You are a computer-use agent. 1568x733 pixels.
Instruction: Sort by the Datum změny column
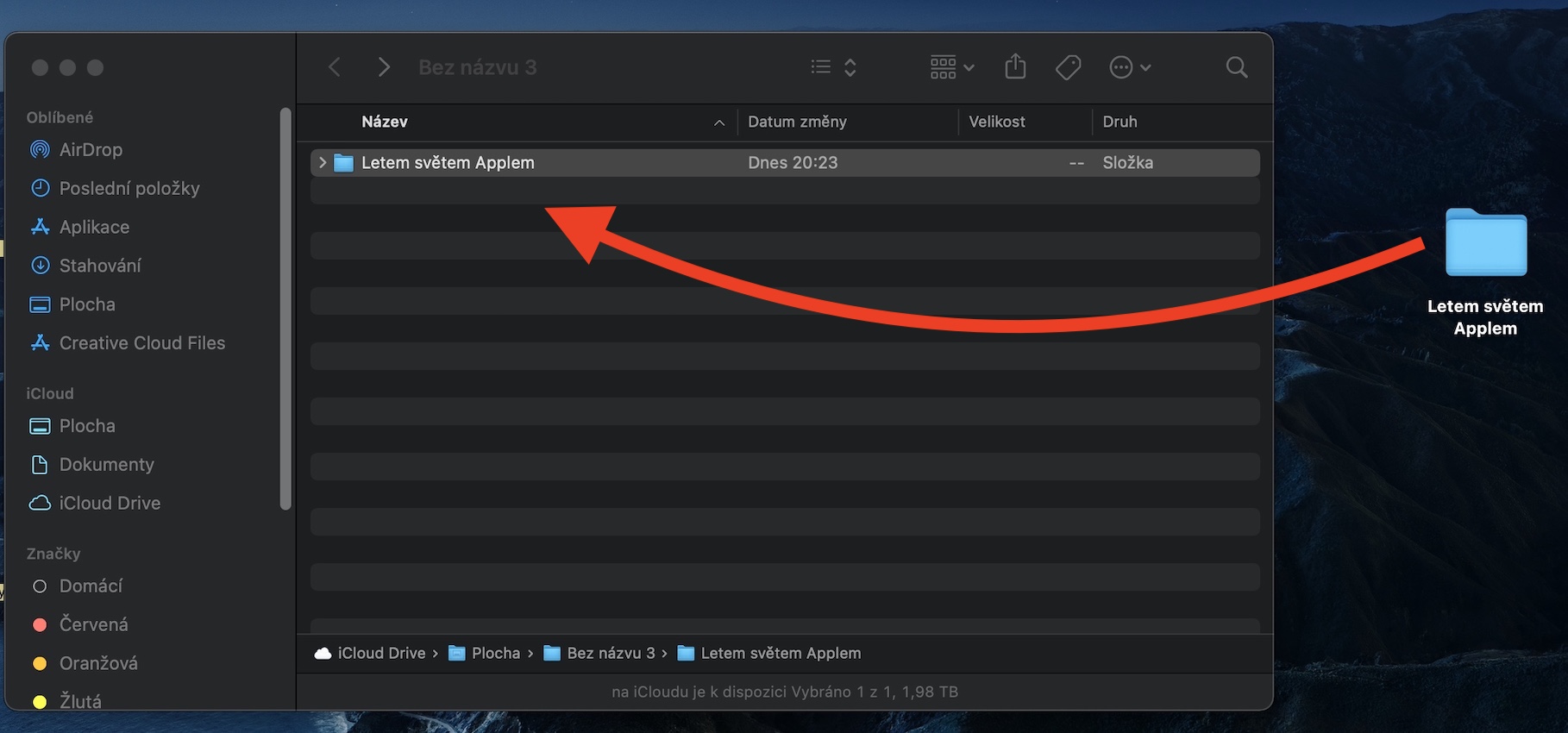coord(797,122)
